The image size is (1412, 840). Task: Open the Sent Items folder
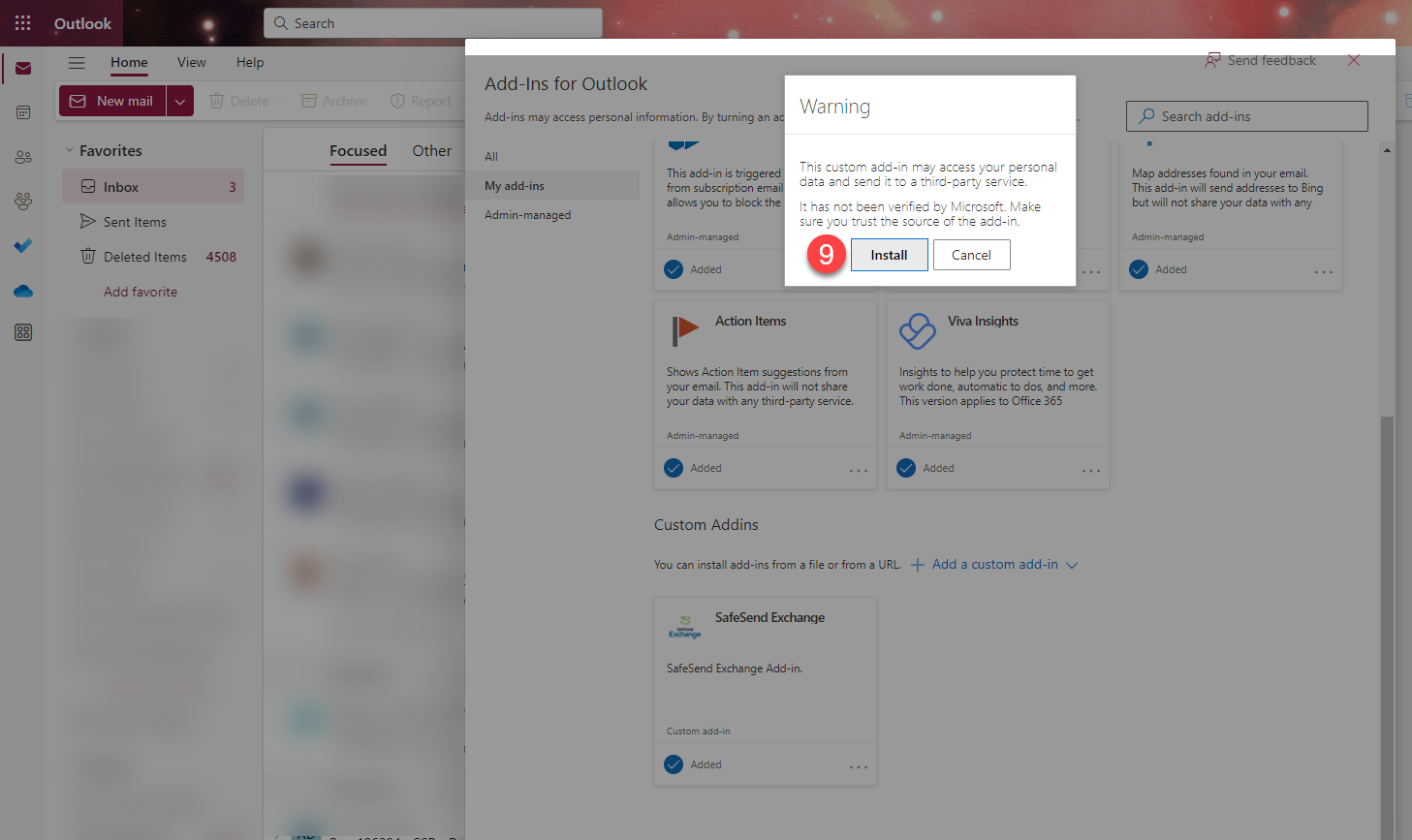(153, 222)
